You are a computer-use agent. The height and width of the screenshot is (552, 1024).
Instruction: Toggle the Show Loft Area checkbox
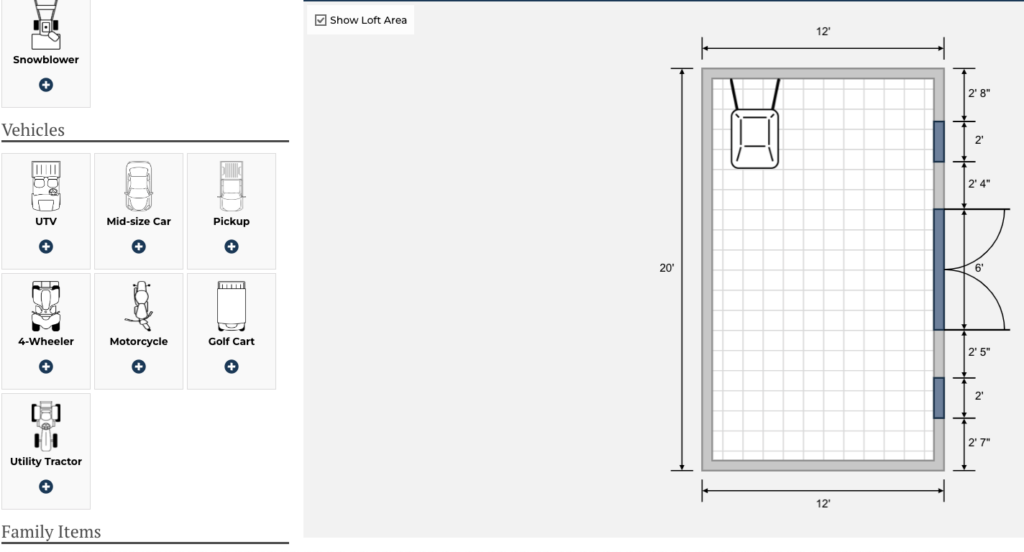[x=321, y=20]
